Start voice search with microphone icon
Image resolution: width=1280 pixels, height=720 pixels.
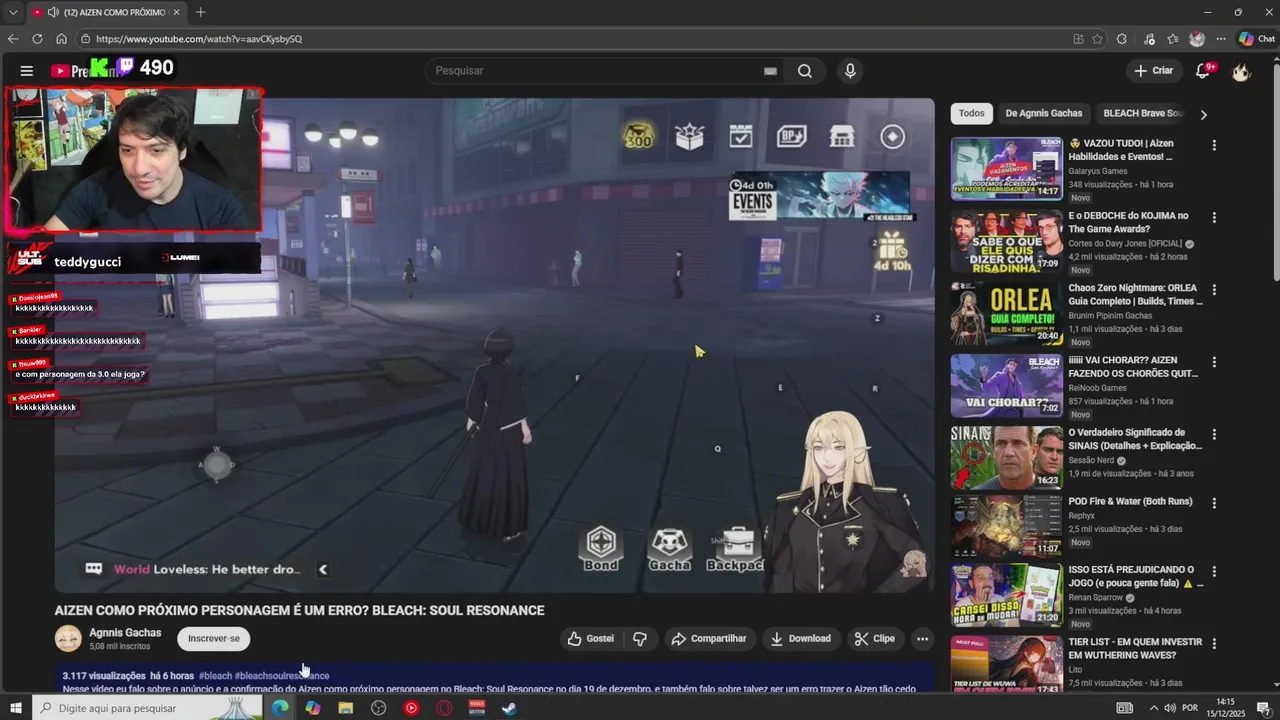[x=850, y=71]
